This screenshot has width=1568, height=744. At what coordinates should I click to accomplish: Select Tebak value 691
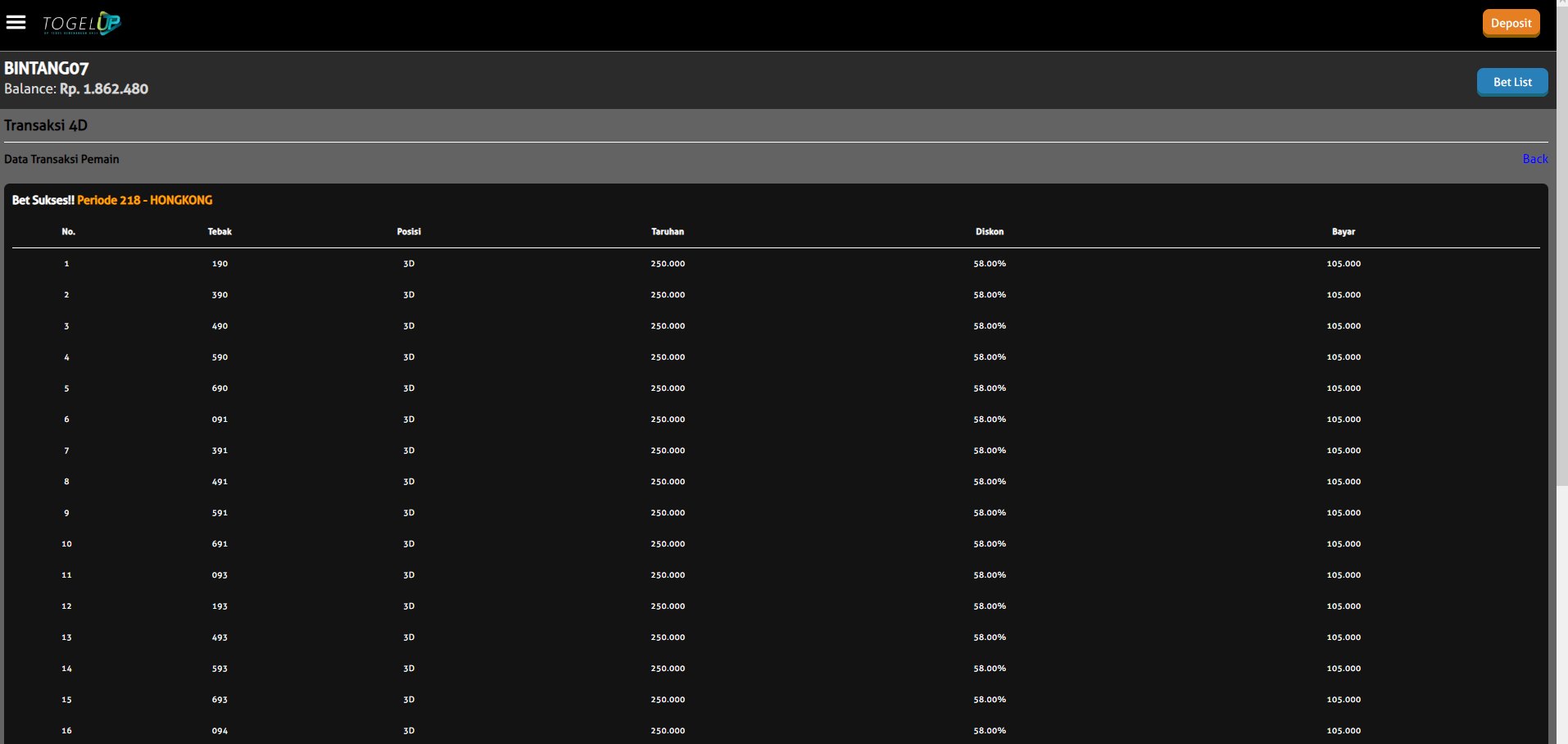click(220, 544)
